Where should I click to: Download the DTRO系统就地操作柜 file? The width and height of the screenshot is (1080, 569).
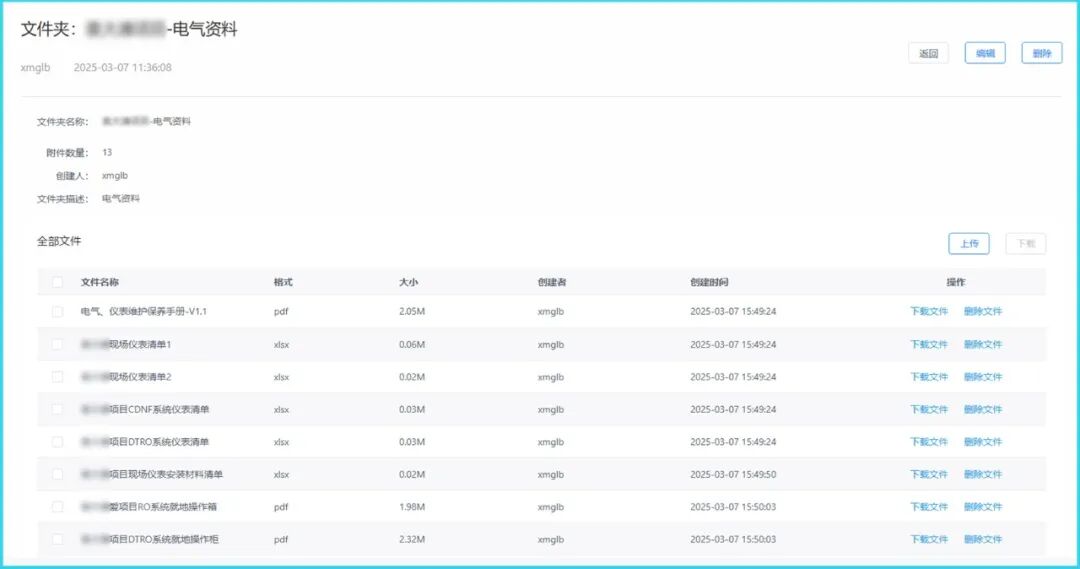coord(928,539)
